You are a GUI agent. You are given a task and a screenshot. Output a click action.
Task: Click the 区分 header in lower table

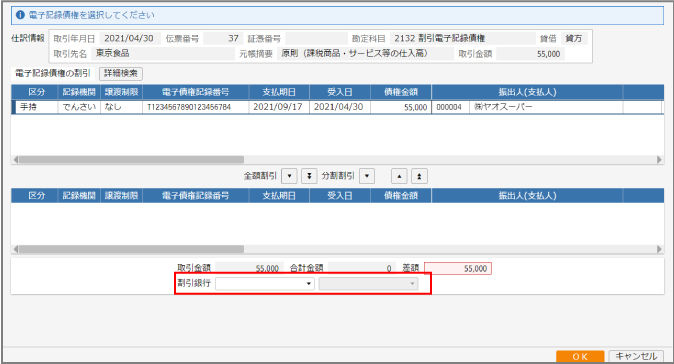tap(37, 196)
